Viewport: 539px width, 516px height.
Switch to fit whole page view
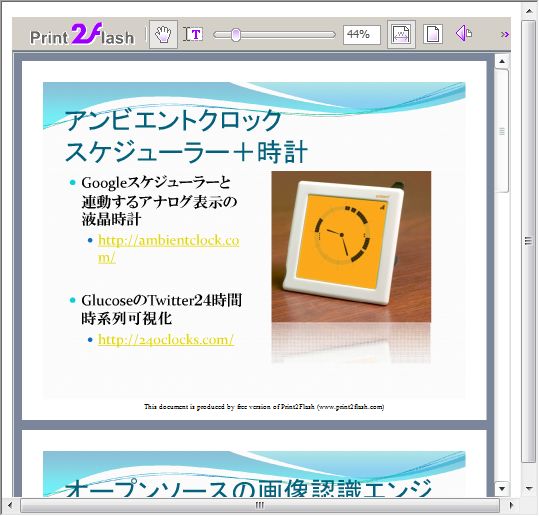coord(432,34)
